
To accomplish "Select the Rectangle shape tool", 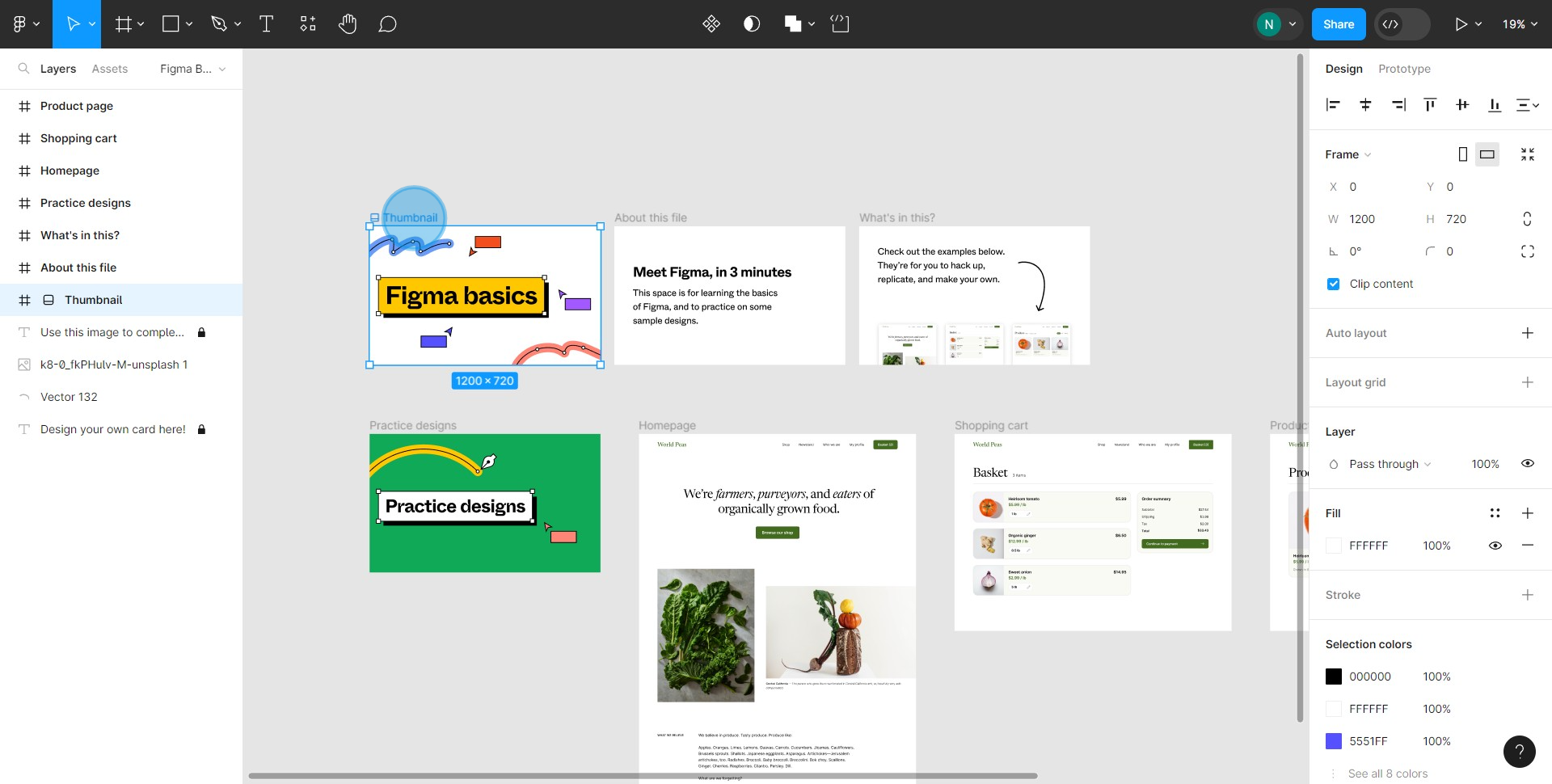I will coord(171,24).
